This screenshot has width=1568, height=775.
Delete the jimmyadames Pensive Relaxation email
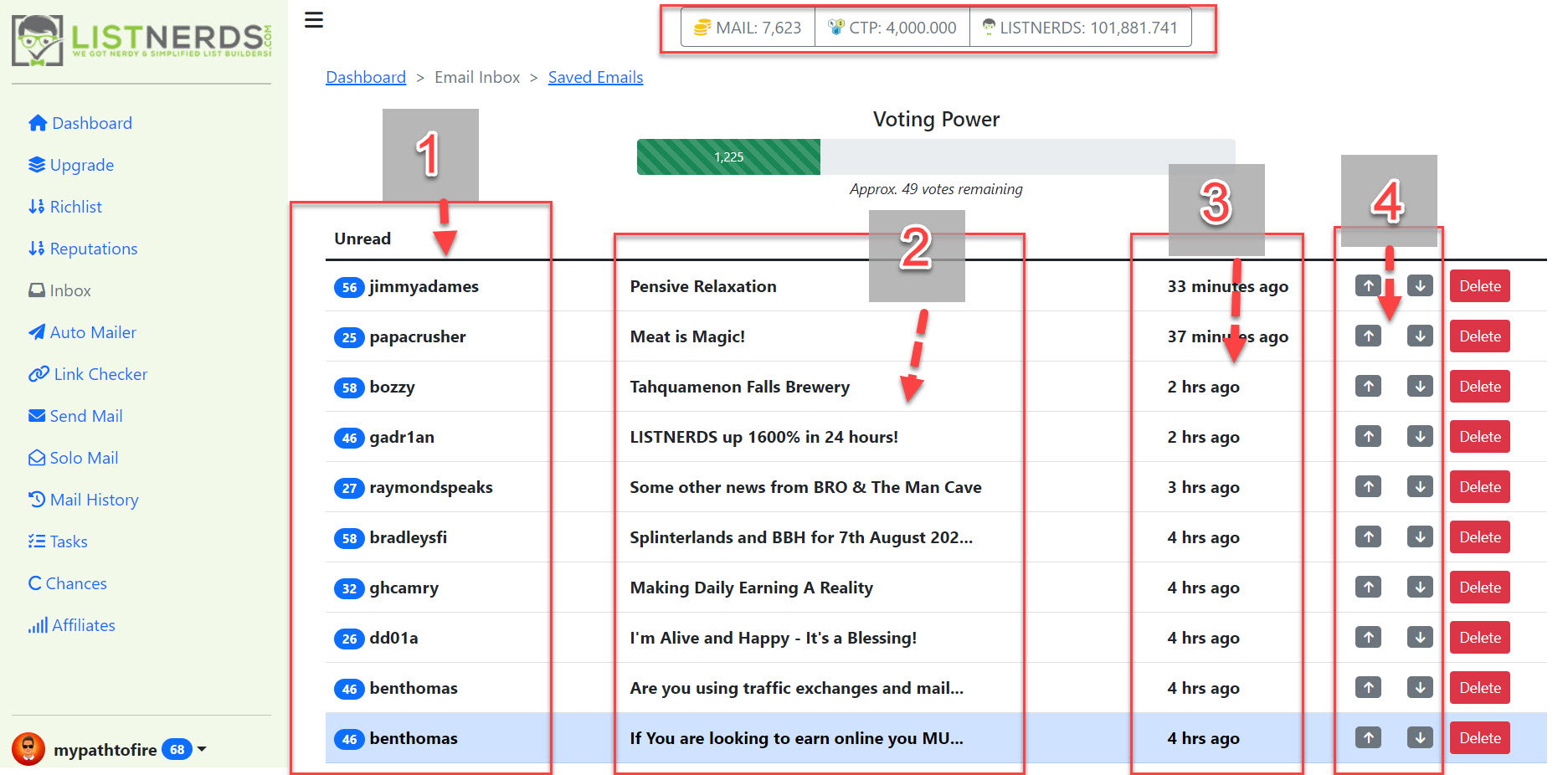click(1480, 286)
